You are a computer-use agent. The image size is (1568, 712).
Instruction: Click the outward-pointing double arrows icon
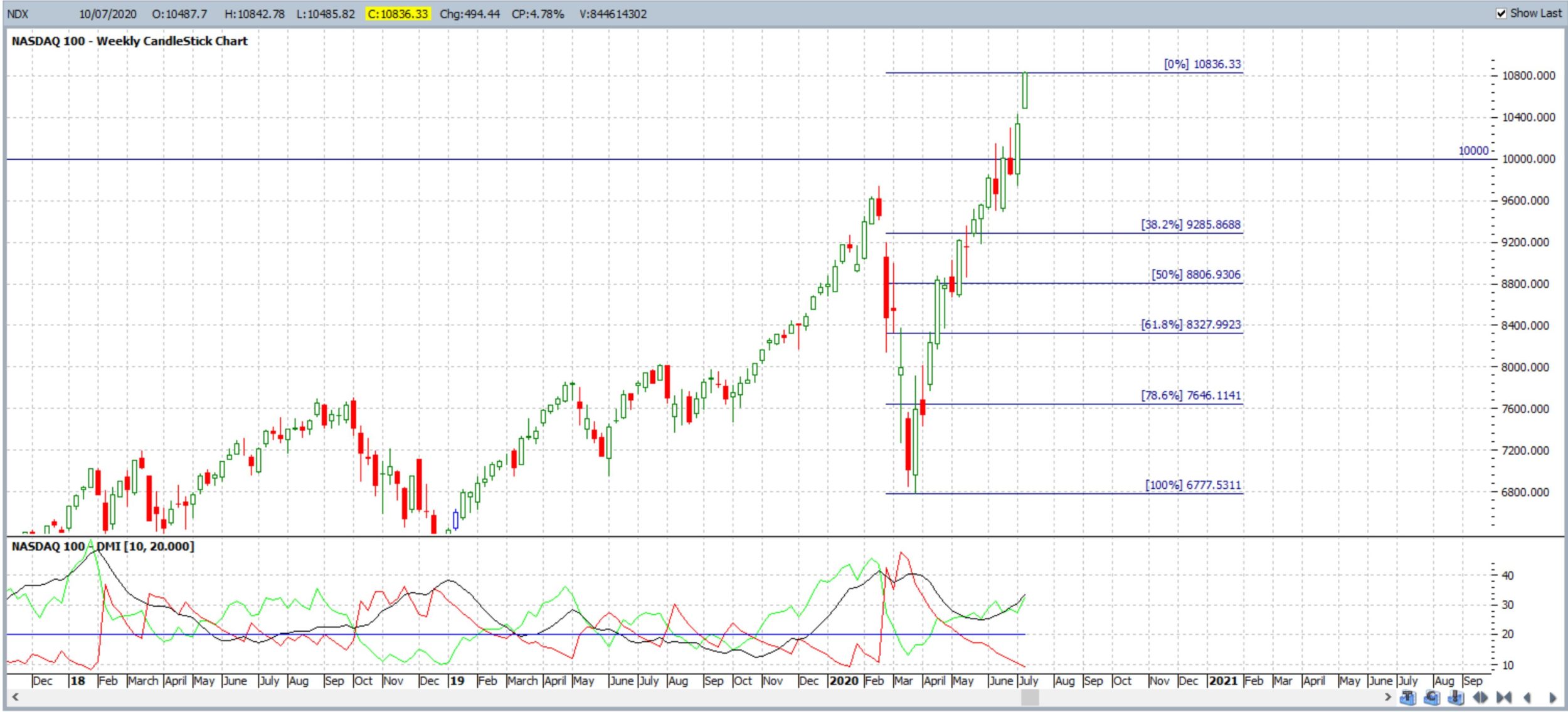(1480, 698)
